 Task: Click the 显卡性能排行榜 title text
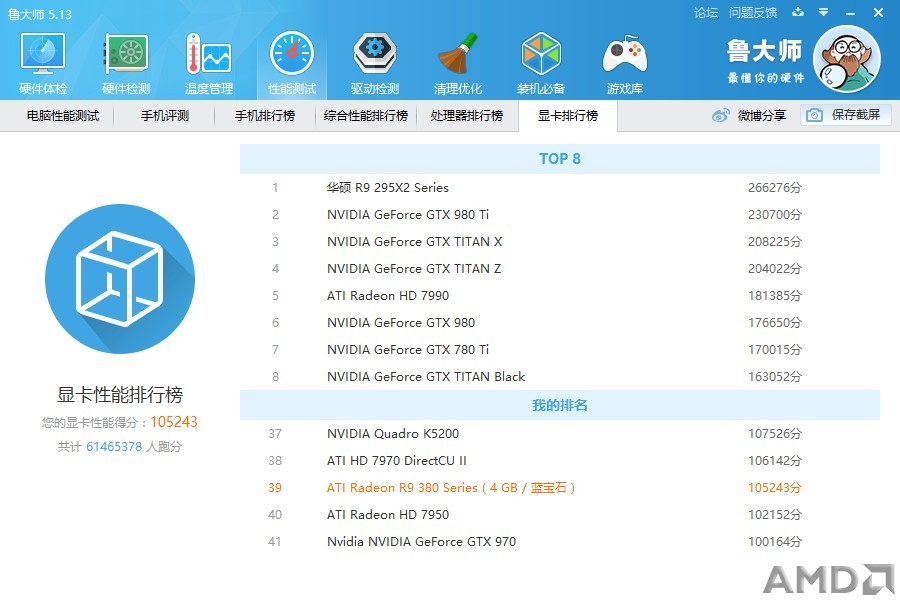pyautogui.click(x=120, y=394)
